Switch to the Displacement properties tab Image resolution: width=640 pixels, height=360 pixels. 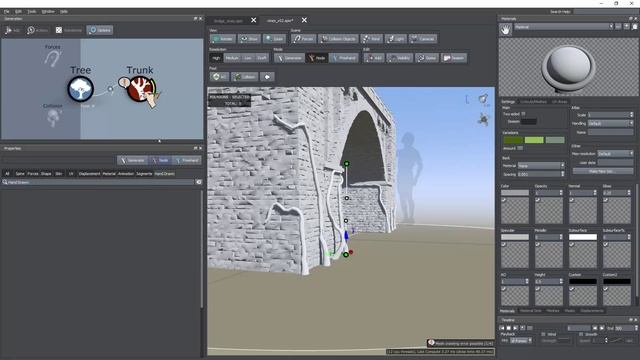[x=89, y=174]
